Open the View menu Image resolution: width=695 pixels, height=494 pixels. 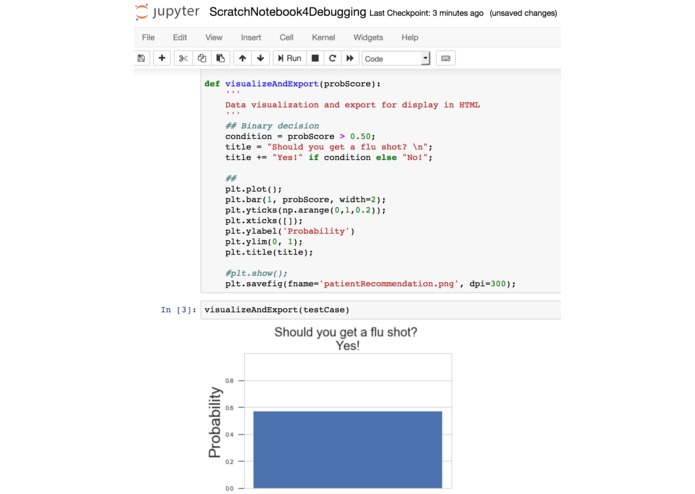214,38
